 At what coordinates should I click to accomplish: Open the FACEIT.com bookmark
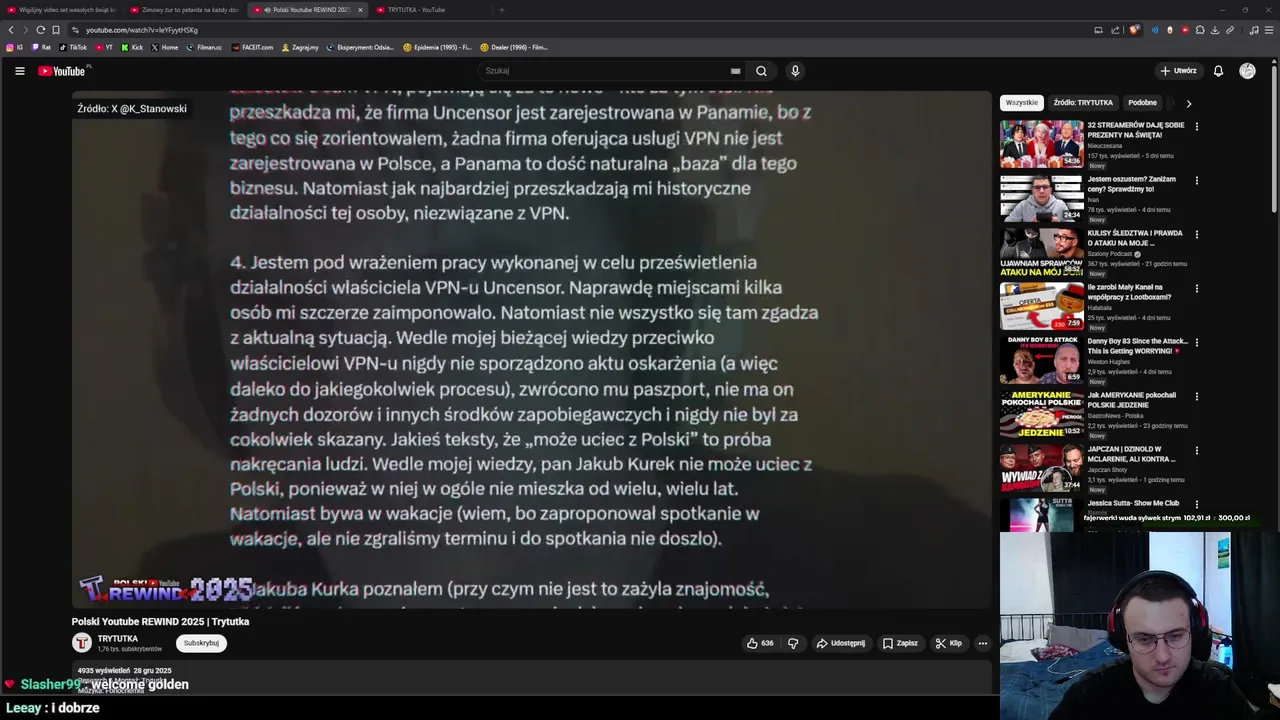coord(252,47)
